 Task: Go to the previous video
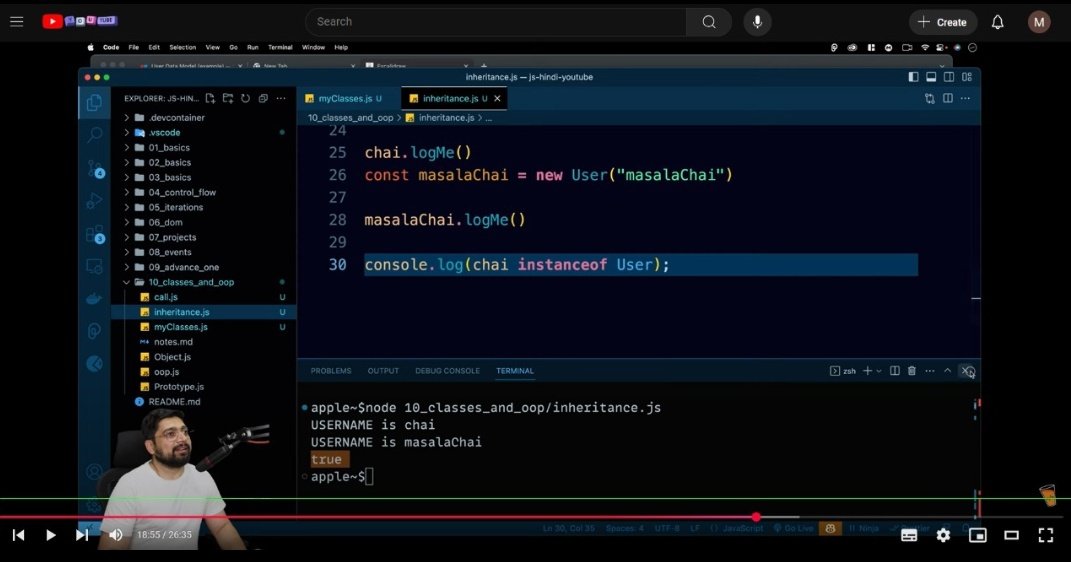click(x=18, y=535)
